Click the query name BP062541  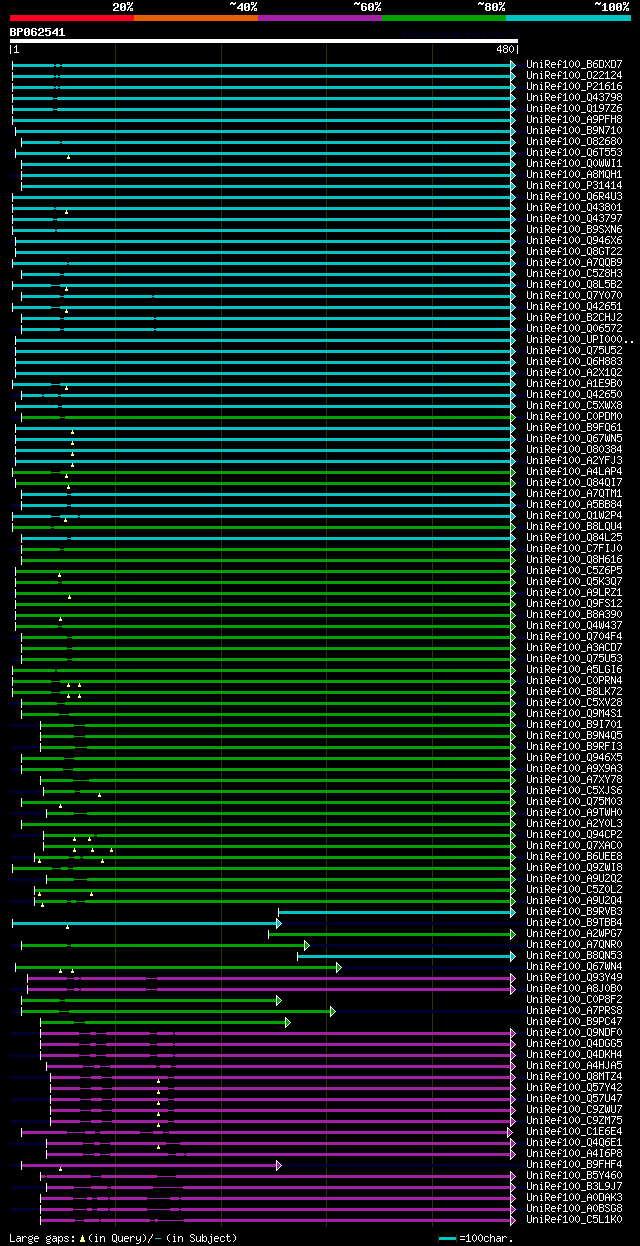[38, 32]
